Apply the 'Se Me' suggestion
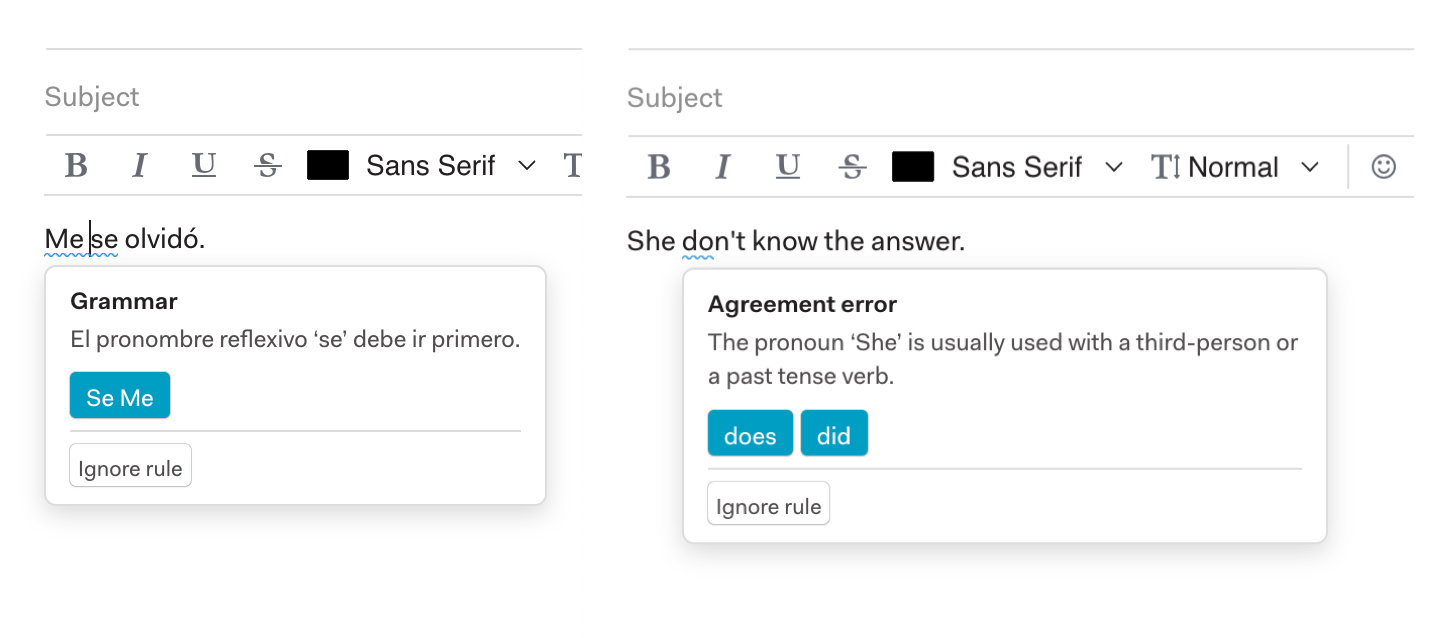Viewport: 1456px width, 638px height. [x=120, y=396]
